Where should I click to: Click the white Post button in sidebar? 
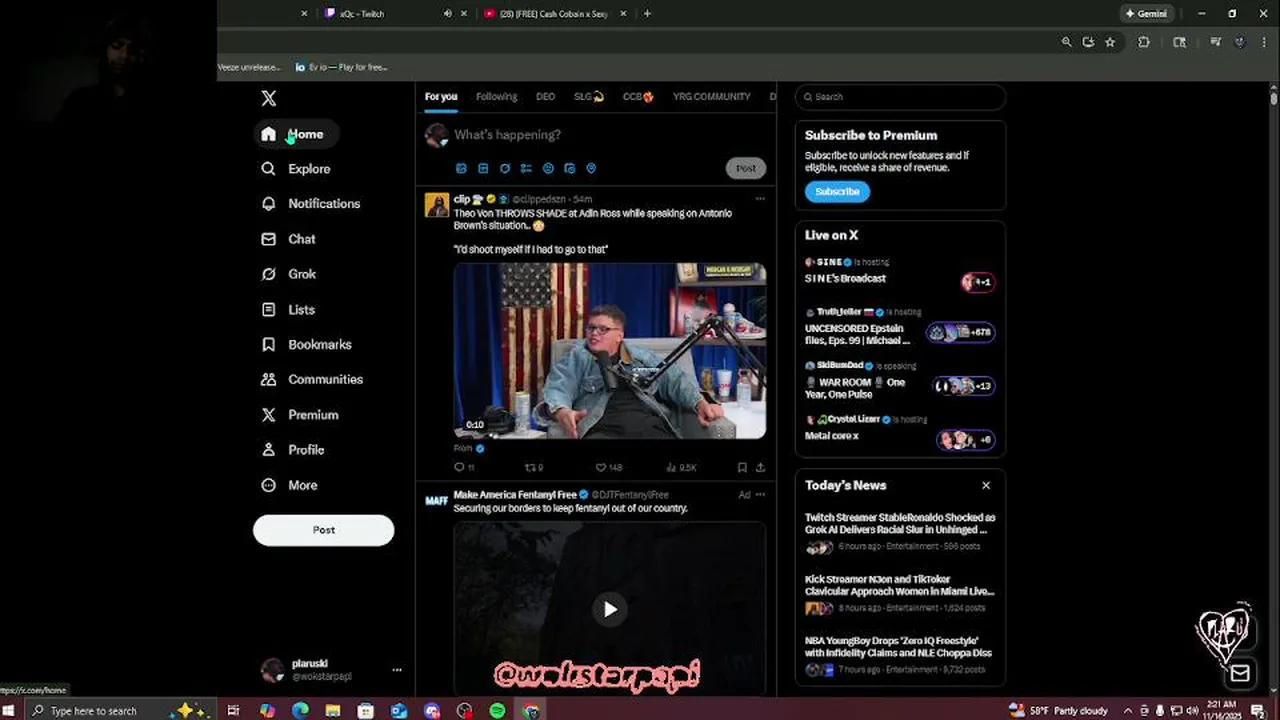pos(324,530)
